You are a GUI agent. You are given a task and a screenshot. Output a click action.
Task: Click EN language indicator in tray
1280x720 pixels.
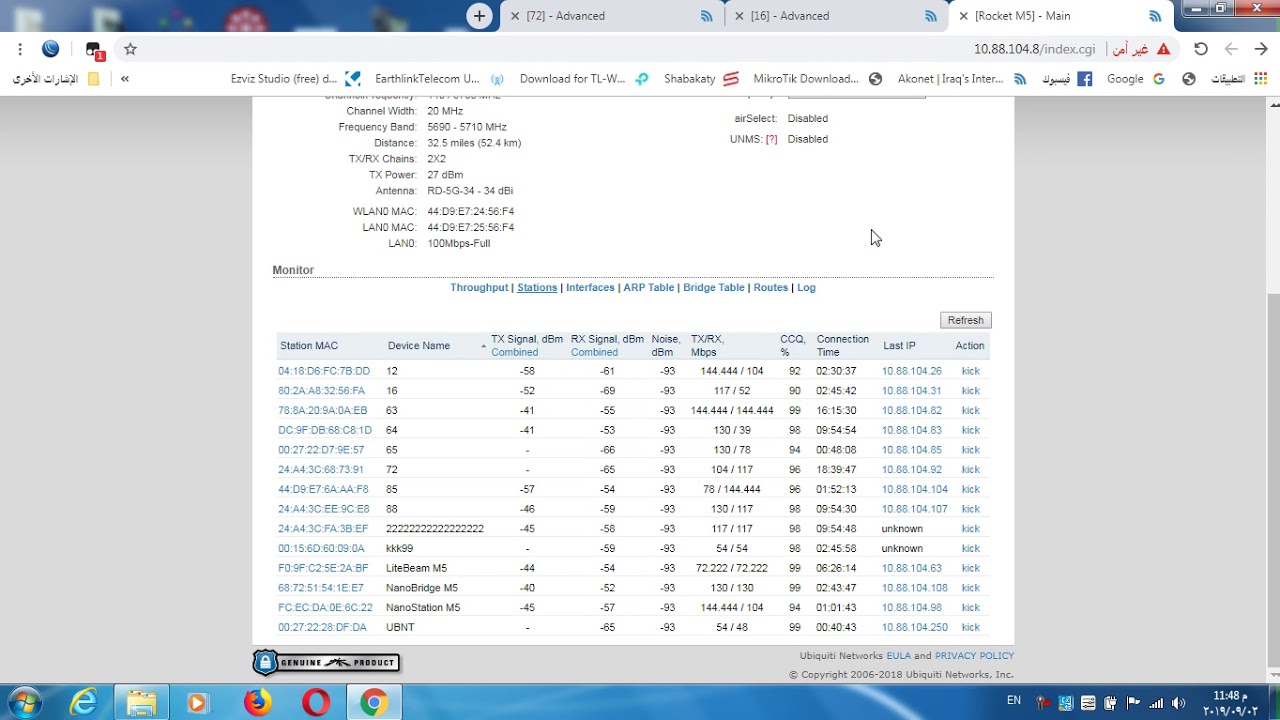click(x=1013, y=701)
